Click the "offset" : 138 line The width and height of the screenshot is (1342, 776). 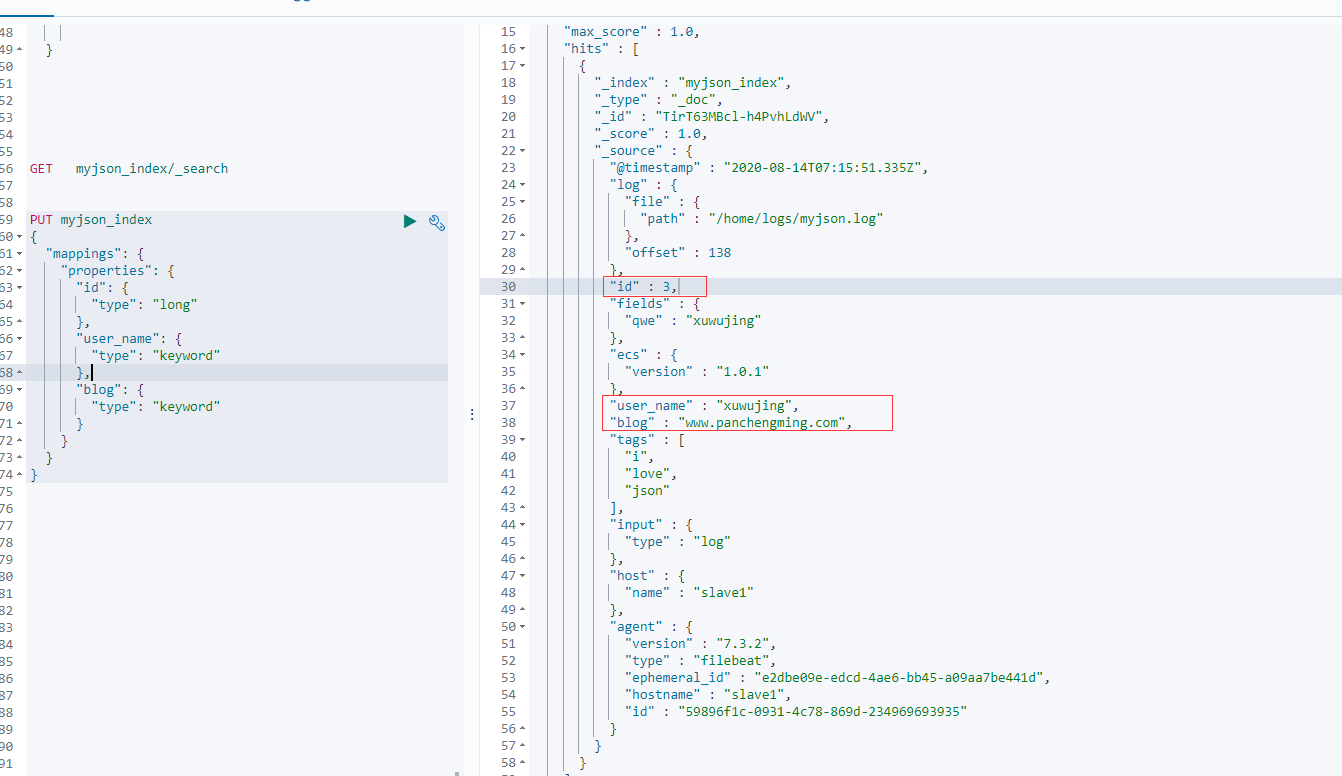pyautogui.click(x=678, y=253)
